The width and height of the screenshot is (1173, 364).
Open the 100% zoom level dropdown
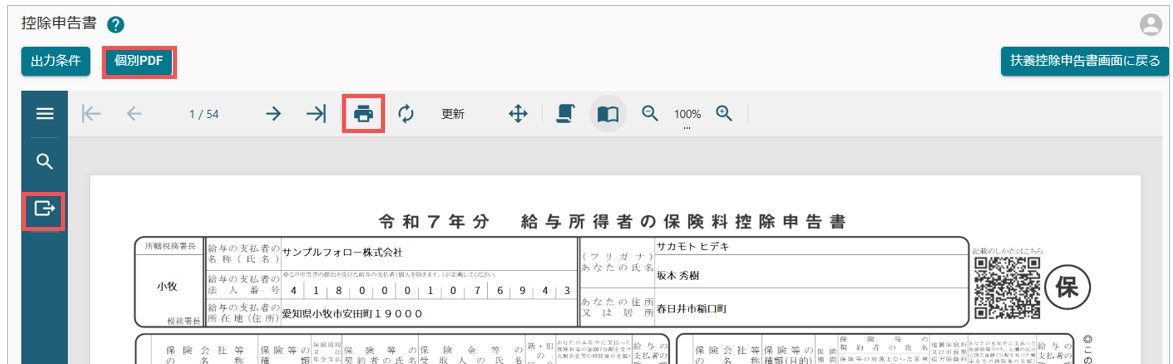coord(687,115)
